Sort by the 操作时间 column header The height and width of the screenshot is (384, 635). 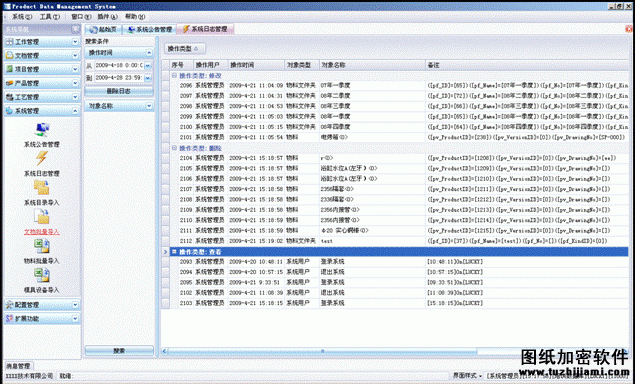256,65
